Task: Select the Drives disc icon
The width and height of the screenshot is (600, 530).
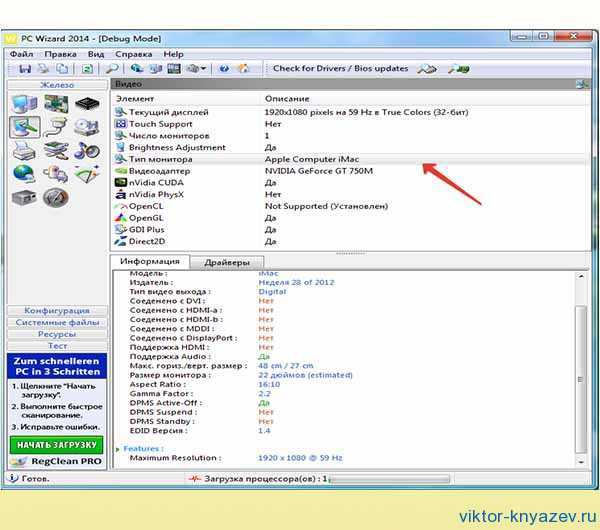Action: click(x=87, y=127)
